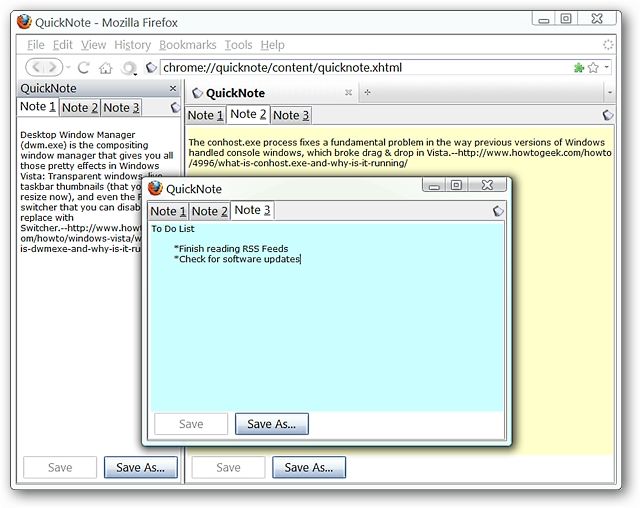Maximize the floating QuickNote window
The height and width of the screenshot is (508, 640).
click(x=456, y=185)
